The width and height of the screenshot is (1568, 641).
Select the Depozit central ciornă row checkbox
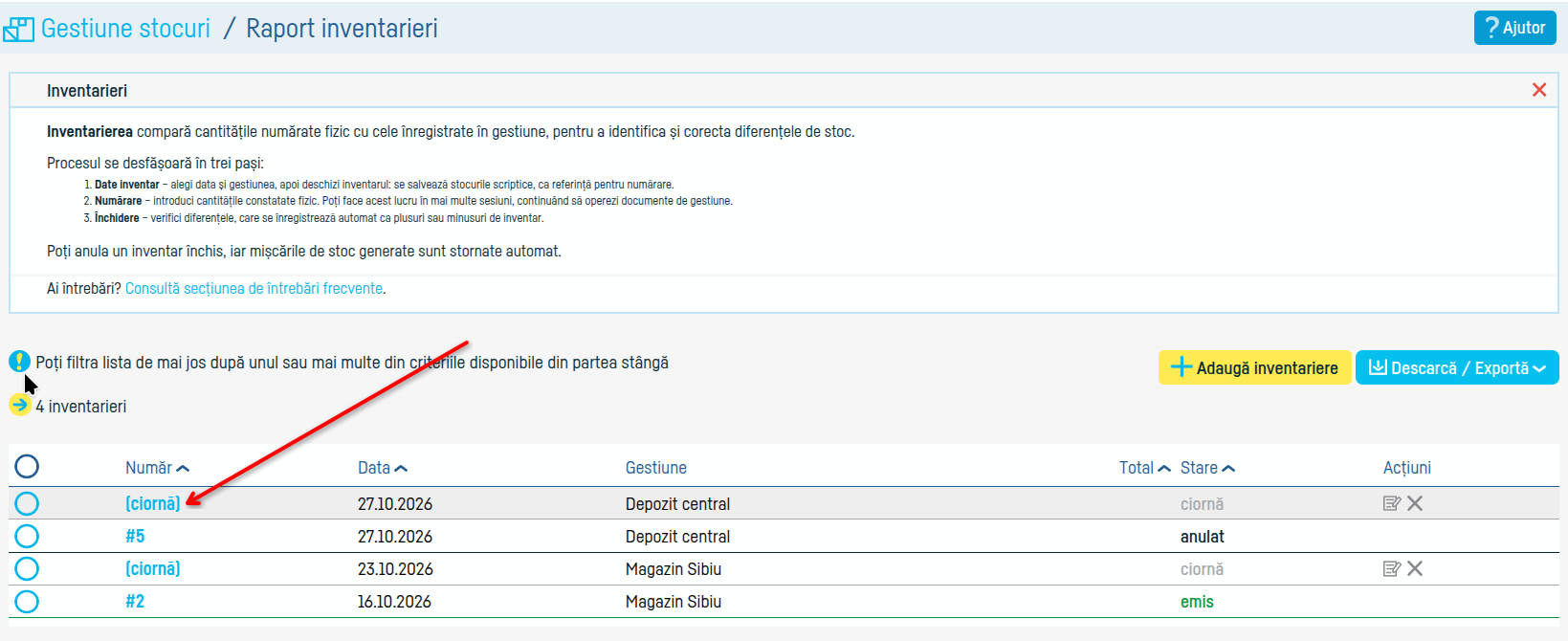tap(27, 503)
